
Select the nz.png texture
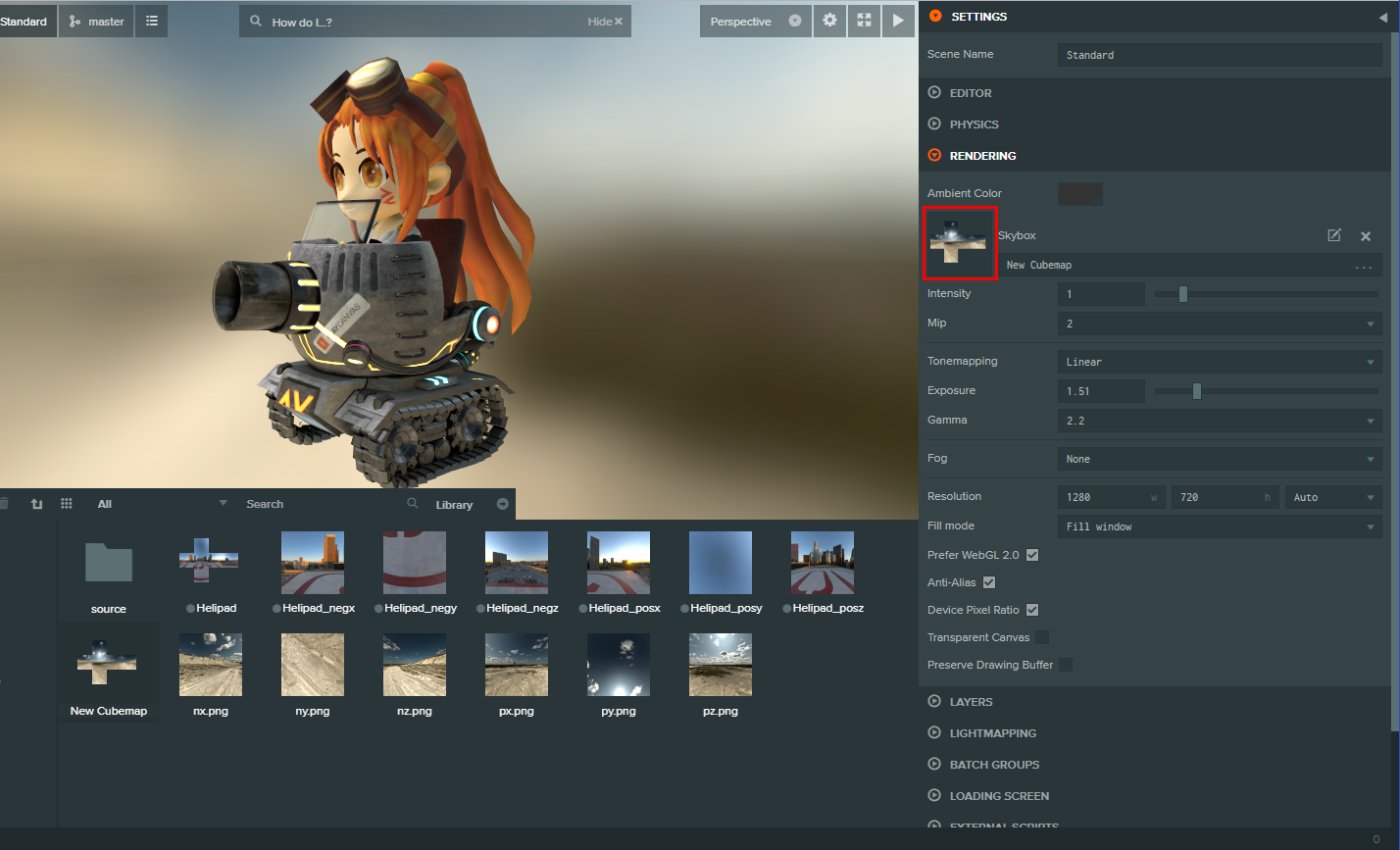tap(415, 675)
